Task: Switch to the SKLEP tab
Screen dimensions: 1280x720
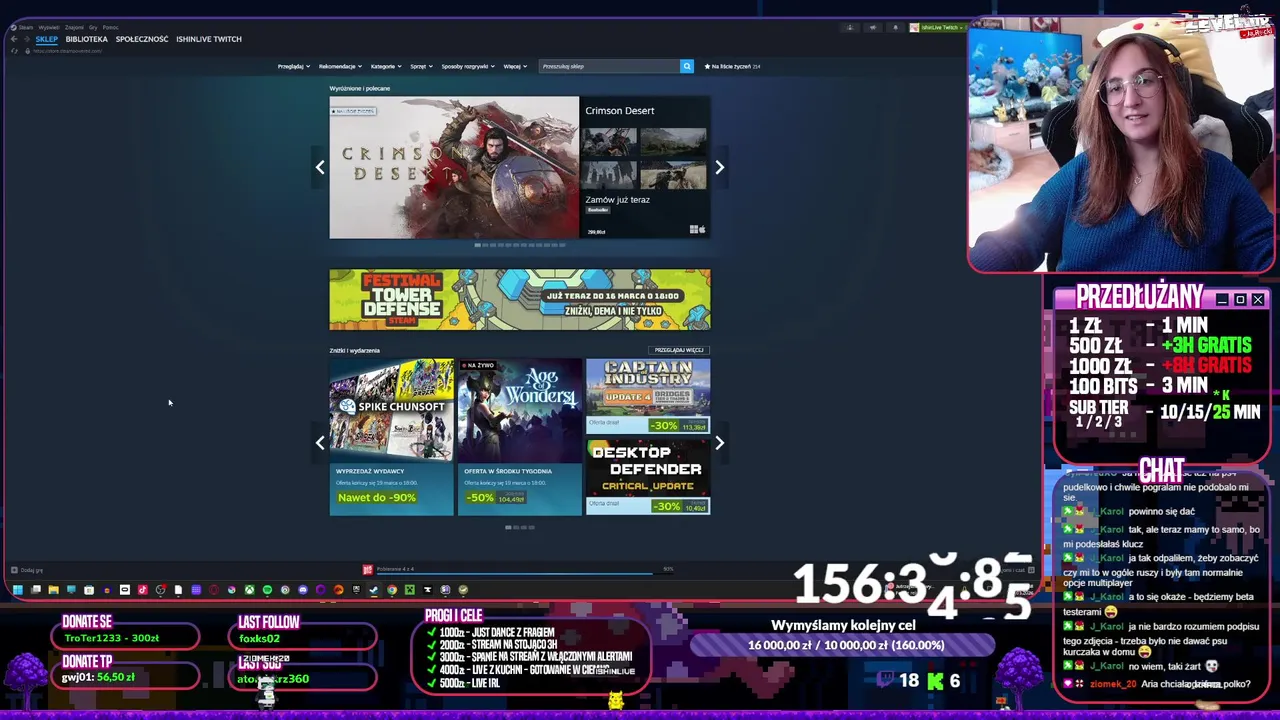Action: coord(47,39)
